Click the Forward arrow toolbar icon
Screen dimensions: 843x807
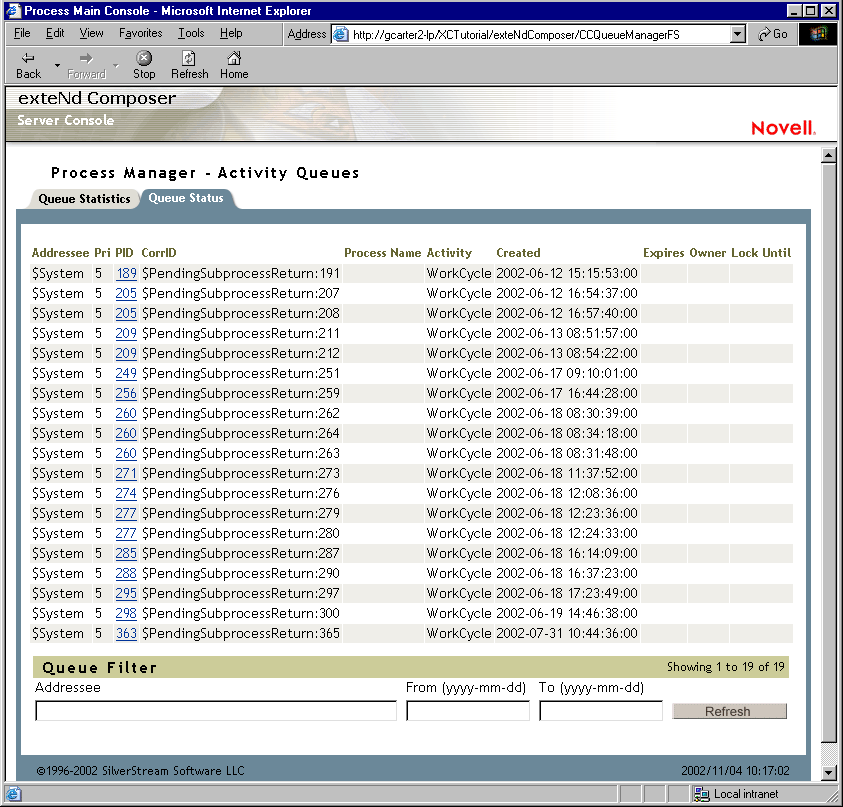[86, 58]
